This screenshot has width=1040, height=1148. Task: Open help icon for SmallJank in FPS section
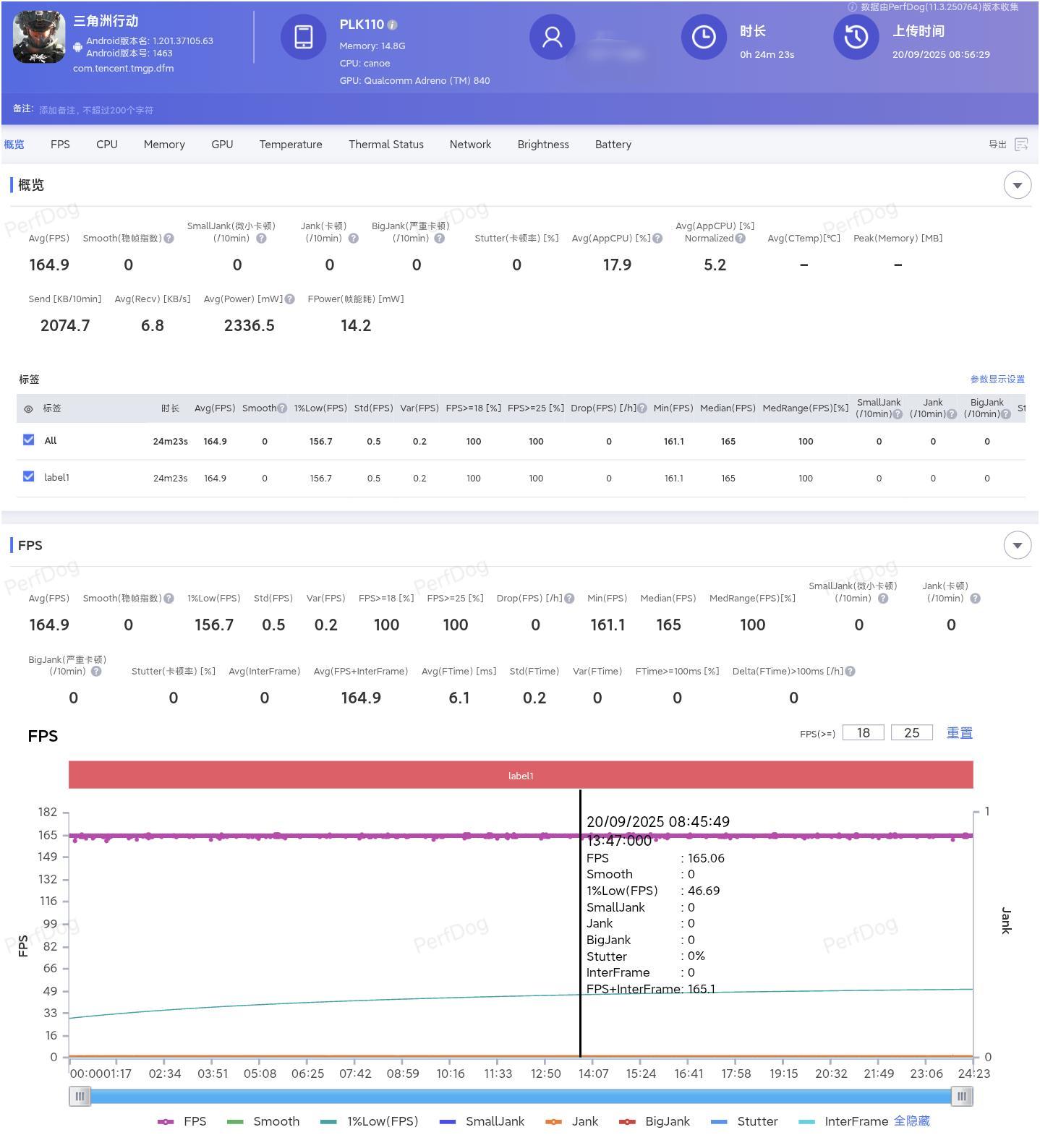pyautogui.click(x=883, y=599)
